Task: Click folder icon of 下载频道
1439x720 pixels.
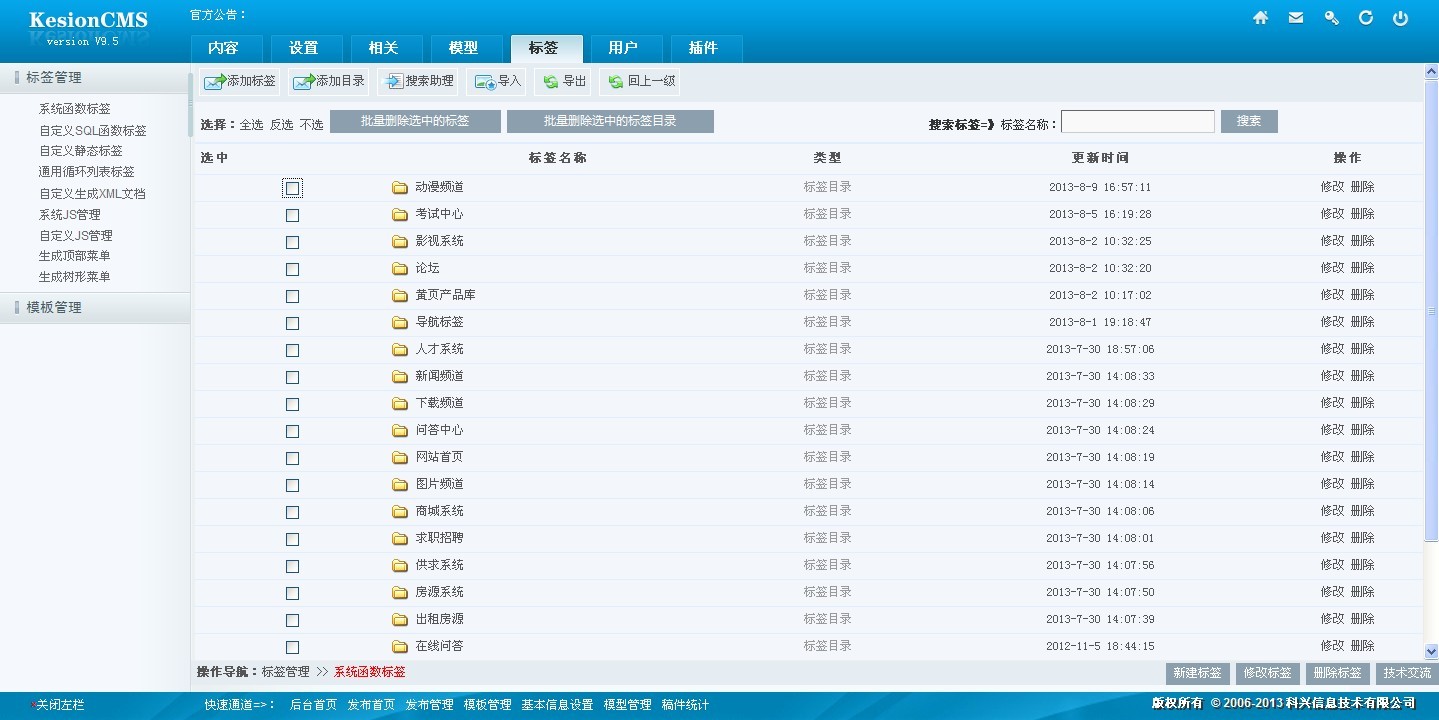Action: [400, 403]
